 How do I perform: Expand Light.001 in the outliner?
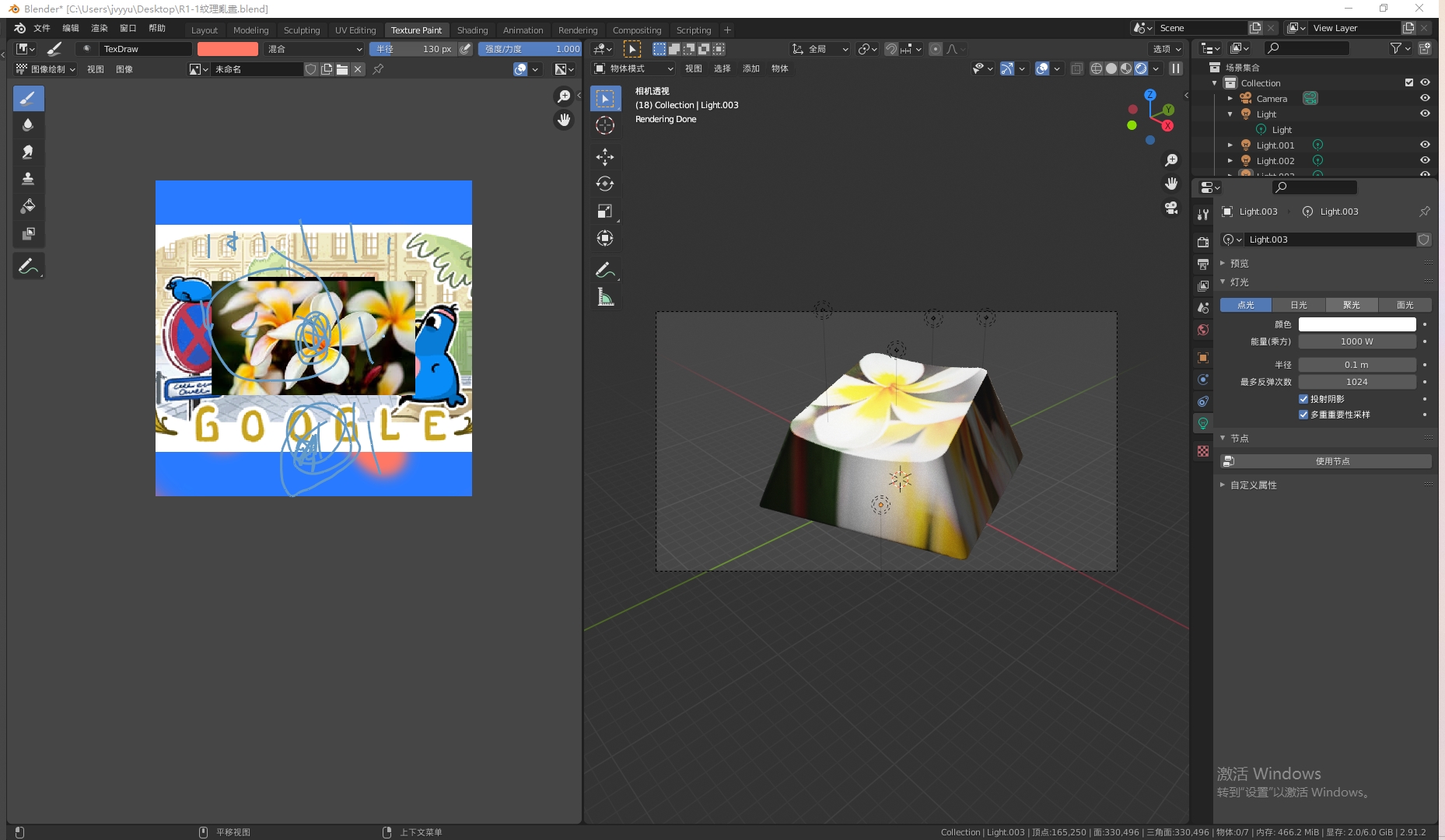[1230, 145]
